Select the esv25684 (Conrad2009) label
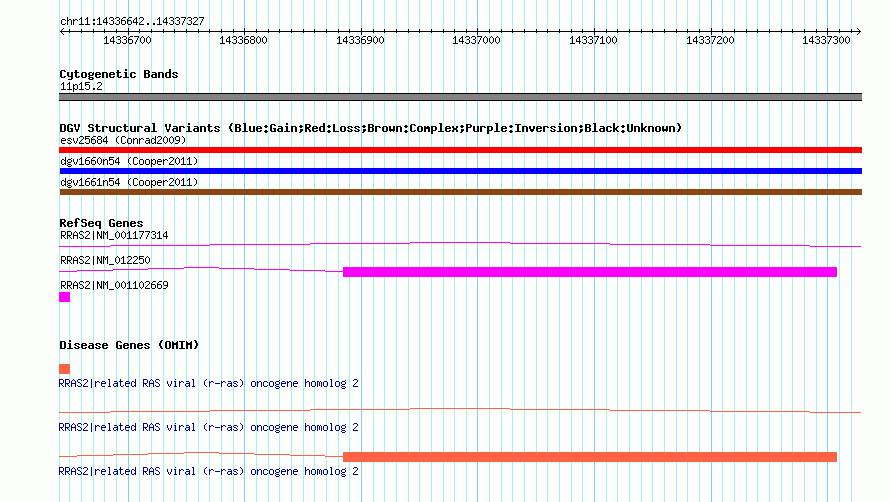The image size is (890, 502). pos(123,140)
